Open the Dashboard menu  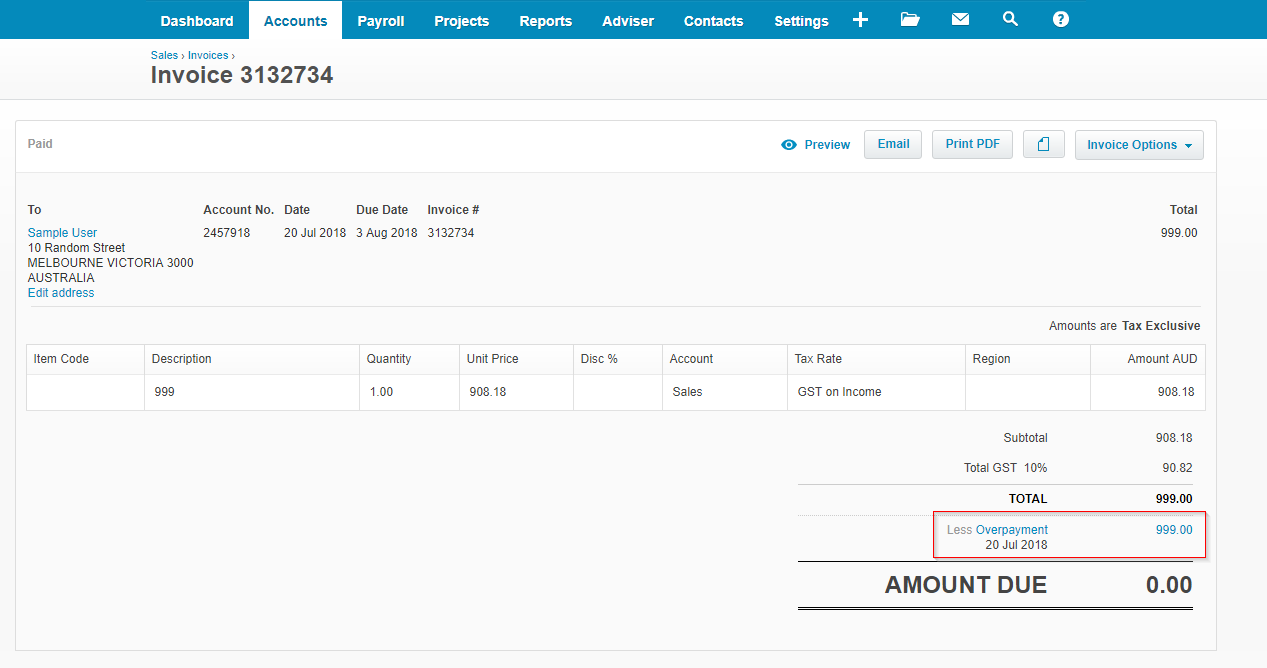pyautogui.click(x=197, y=21)
